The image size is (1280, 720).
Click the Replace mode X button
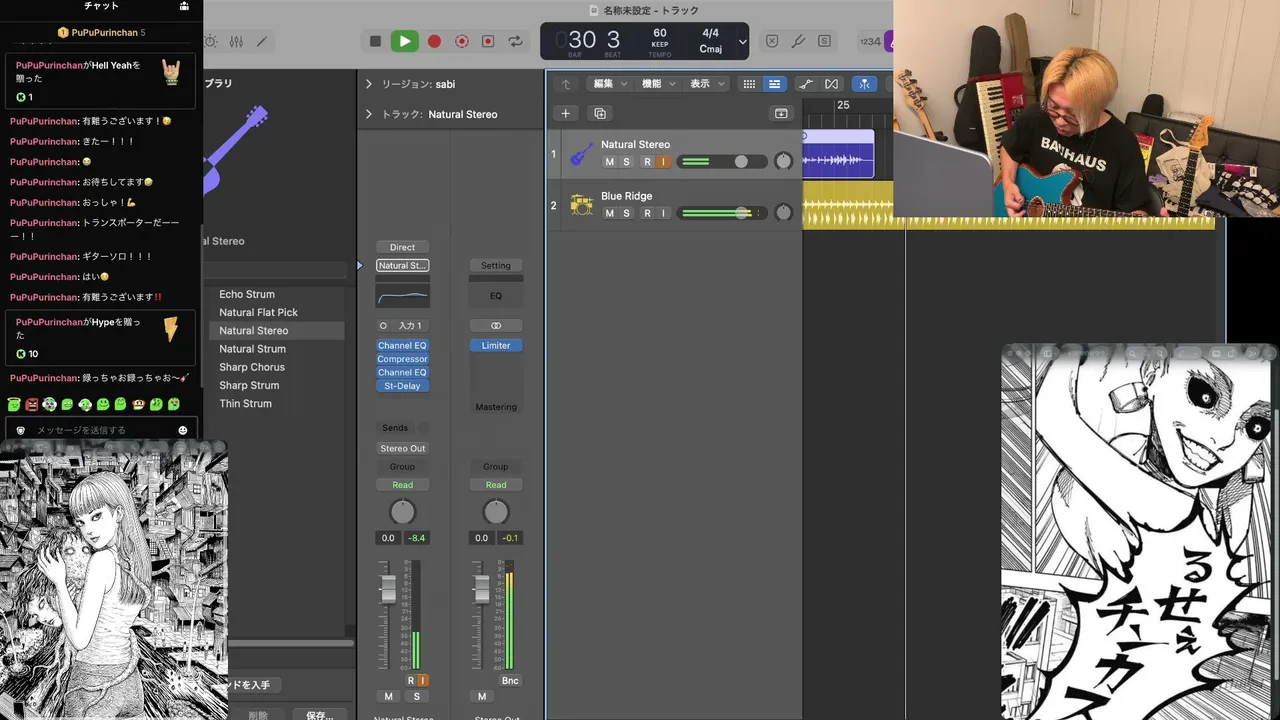[772, 41]
